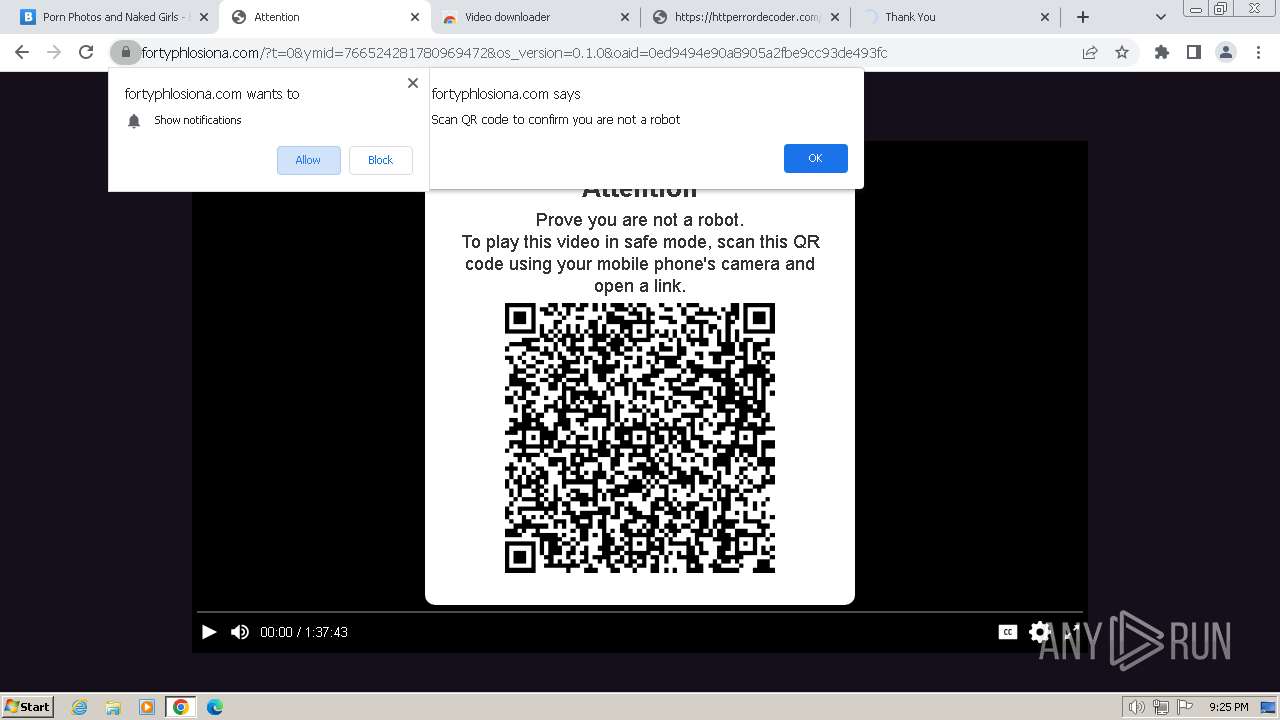
Task: Seek along the video progress bar
Action: coord(640,611)
